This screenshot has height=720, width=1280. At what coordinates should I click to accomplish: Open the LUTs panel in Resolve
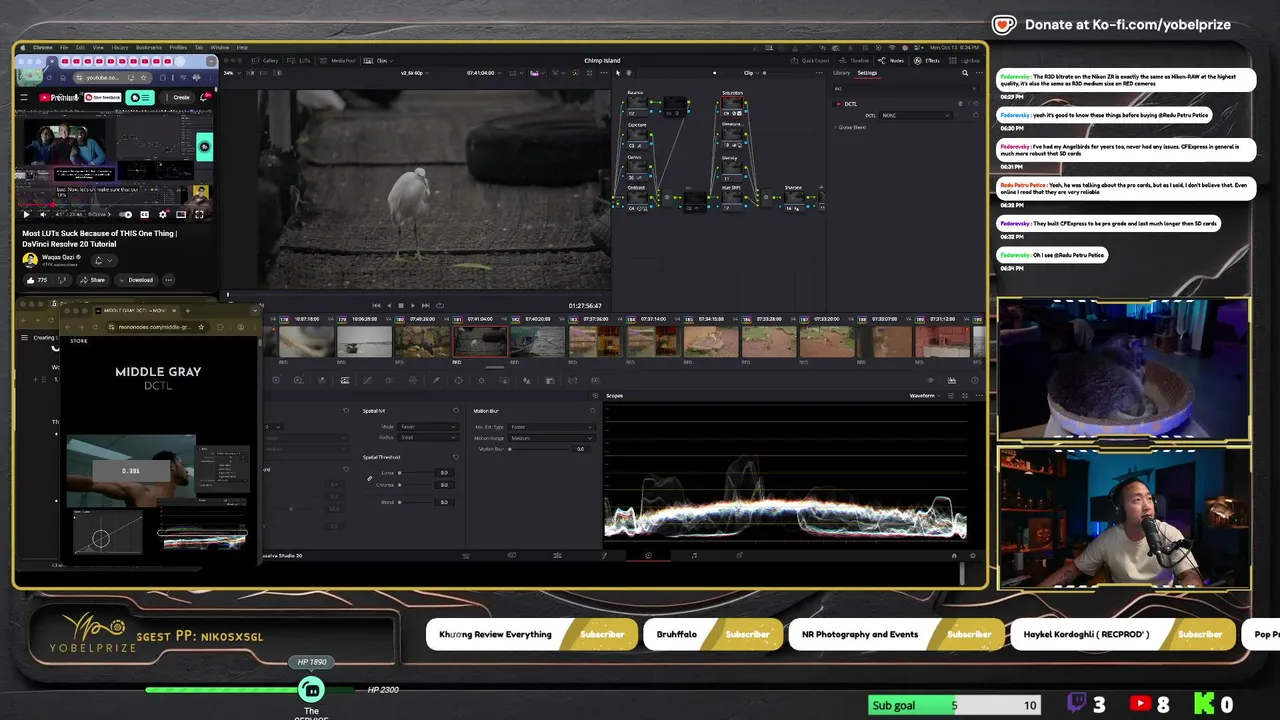[x=299, y=61]
